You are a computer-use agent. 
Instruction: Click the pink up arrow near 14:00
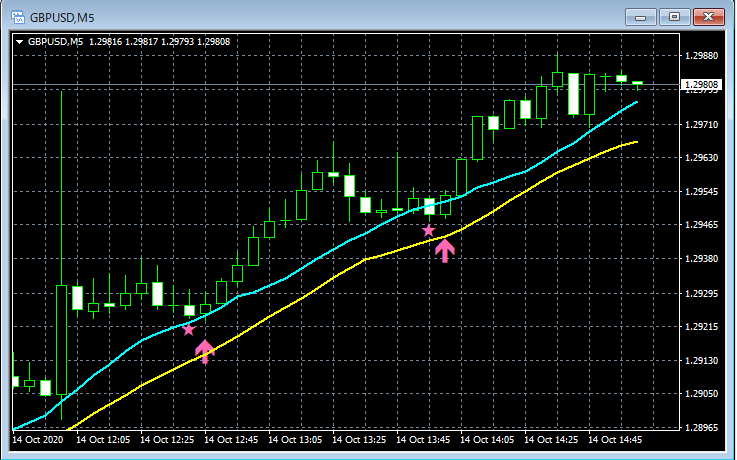pos(445,250)
